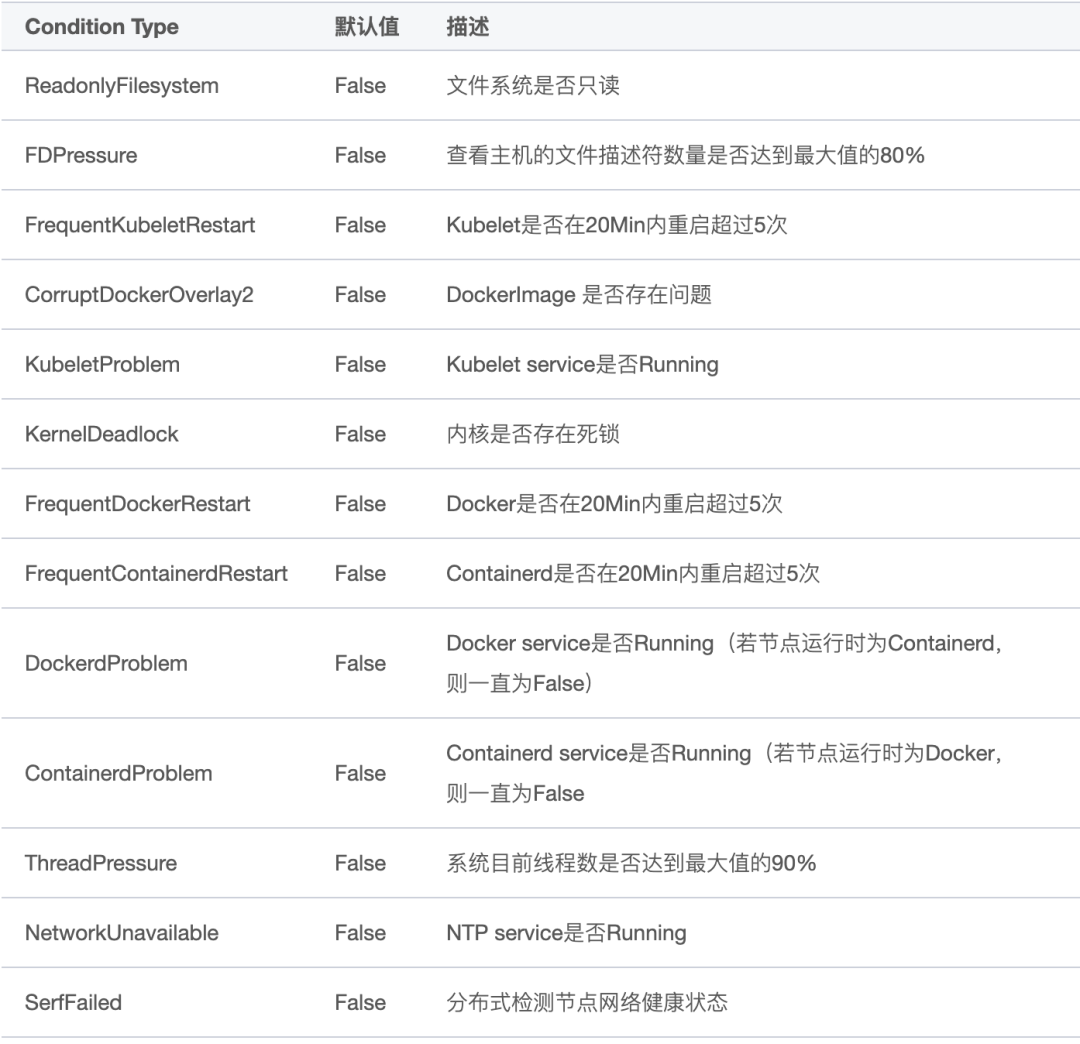This screenshot has width=1080, height=1044.
Task: Click the FrequentContainerdRestart condition name
Action: [156, 574]
